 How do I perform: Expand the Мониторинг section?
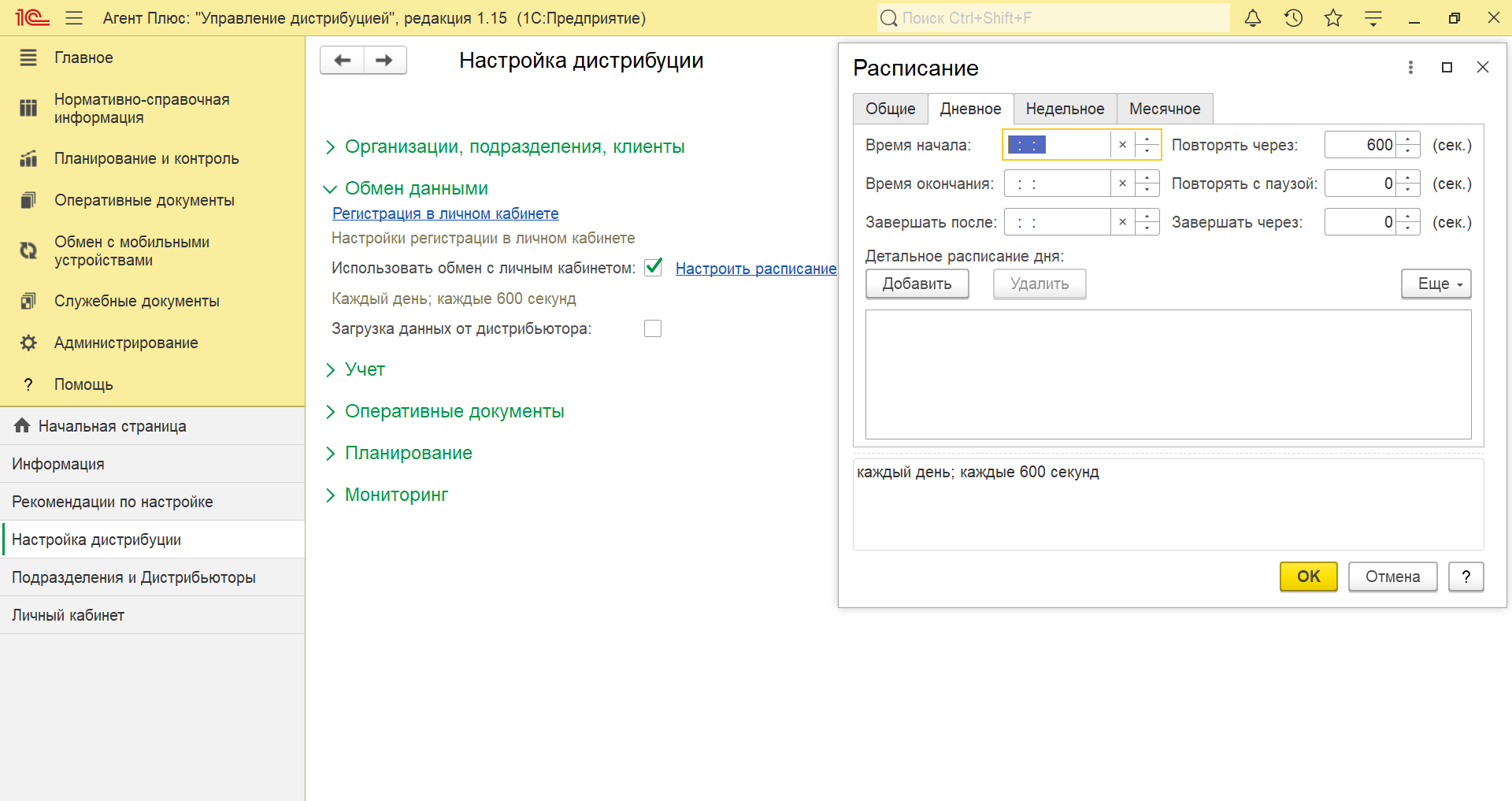coord(330,495)
